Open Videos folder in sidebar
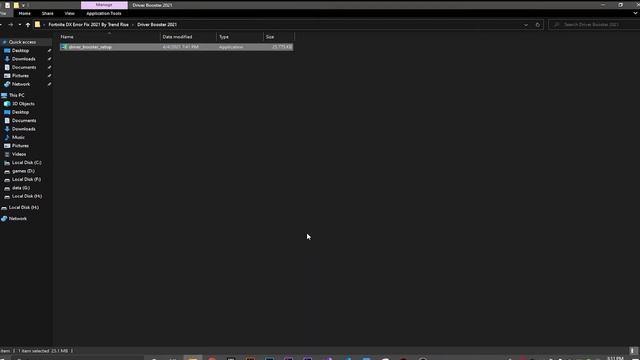 (x=19, y=154)
